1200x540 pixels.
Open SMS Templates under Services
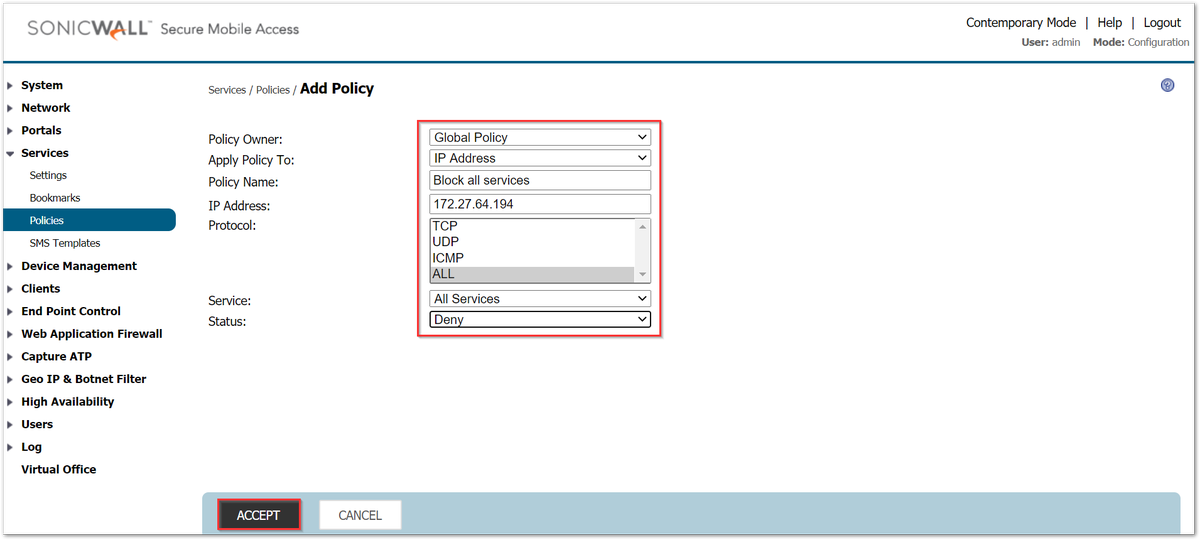[65, 244]
